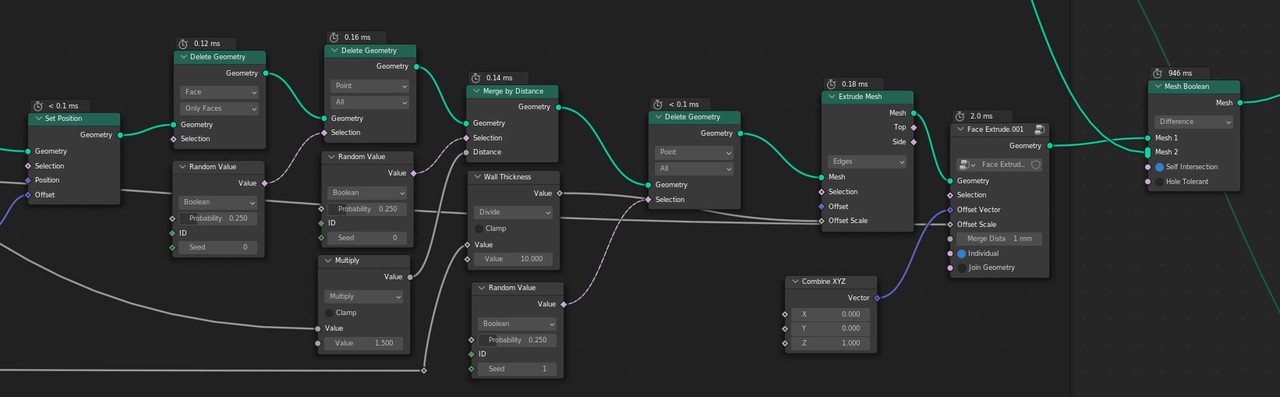Click the Geometry output socket of Set Position
This screenshot has width=1280, height=397.
pos(120,134)
